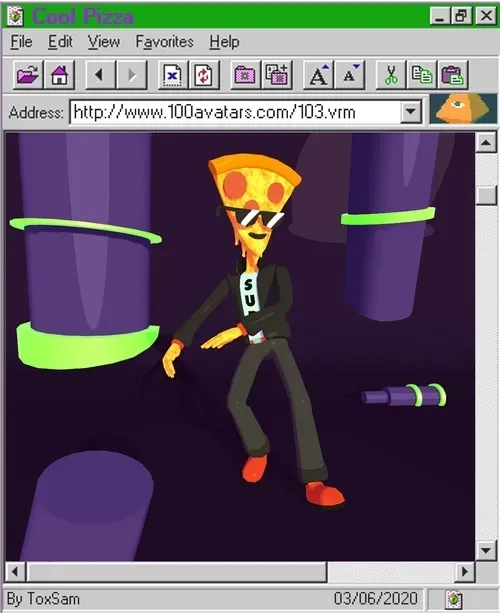500x613 pixels.
Task: Click the 'By ToxSam' status text
Action: pos(43,599)
